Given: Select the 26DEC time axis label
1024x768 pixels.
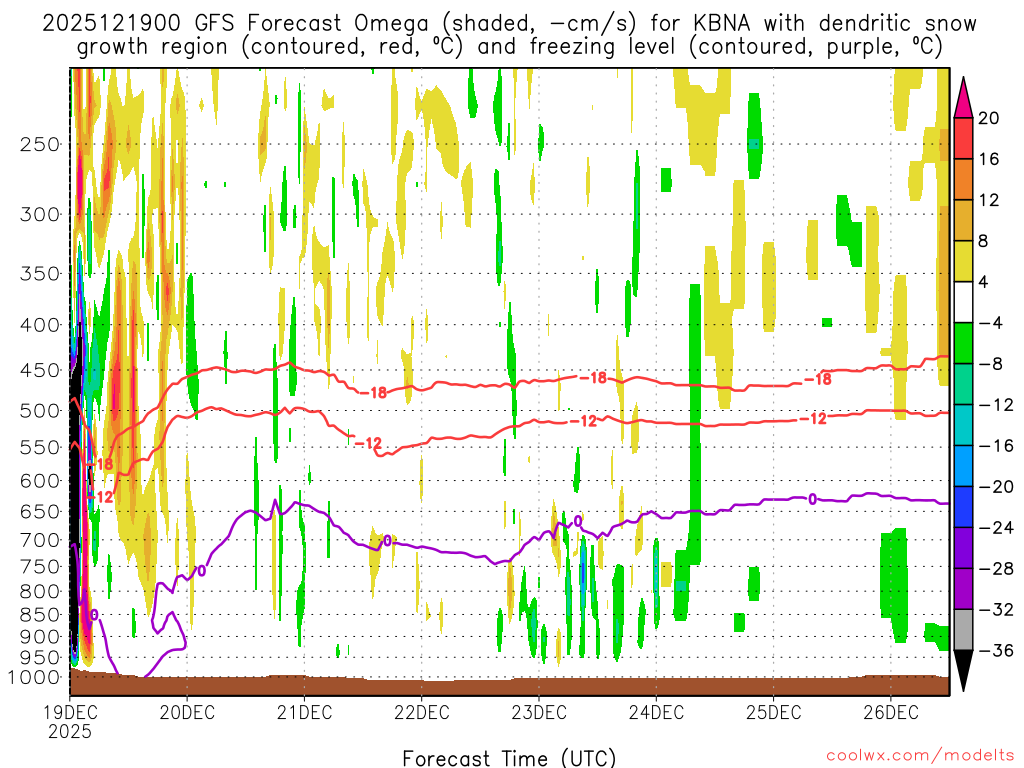Looking at the screenshot, I should (x=890, y=712).
